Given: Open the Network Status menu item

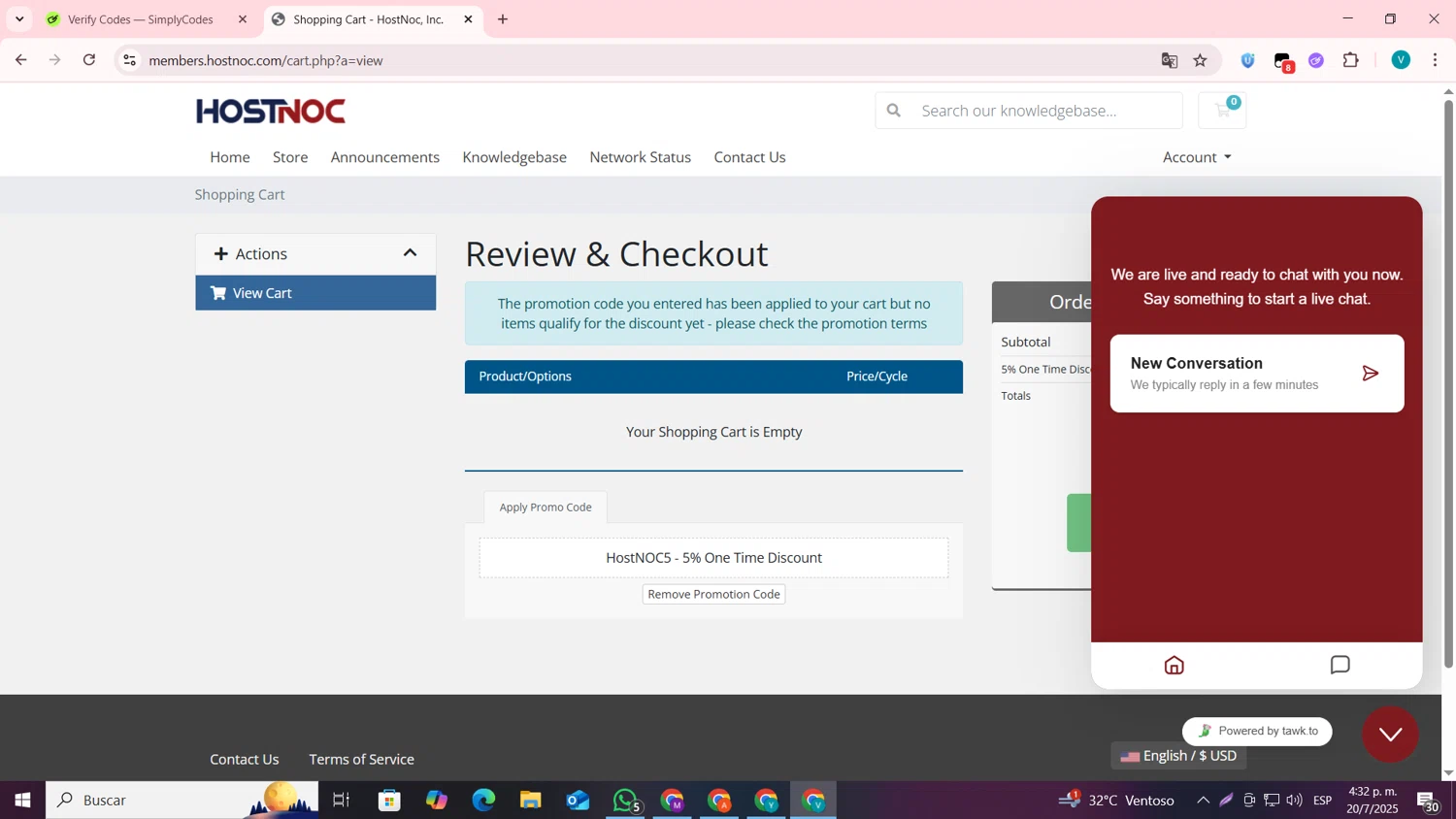Looking at the screenshot, I should click(641, 157).
